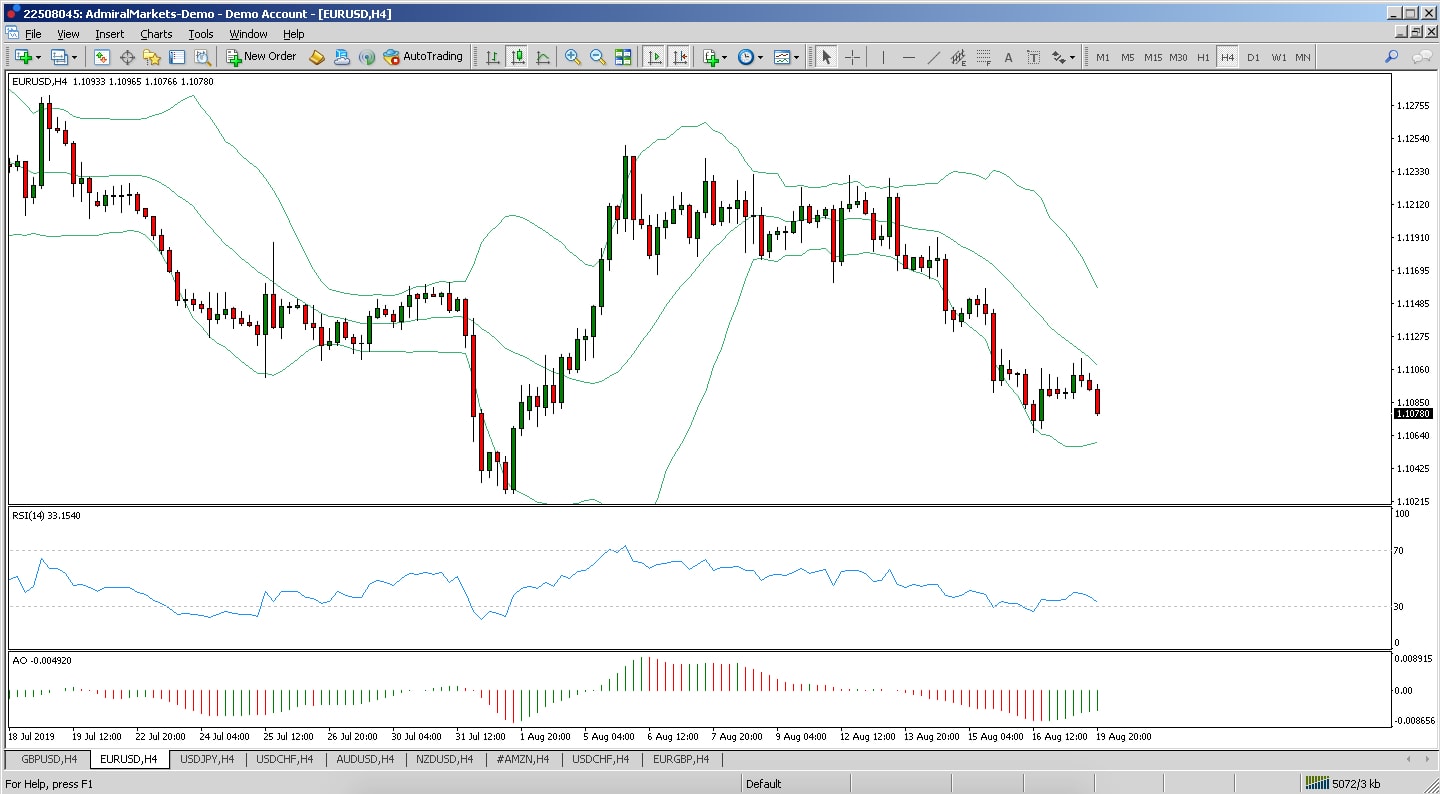Image resolution: width=1440 pixels, height=794 pixels.
Task: Open the Data Window crosshair icon
Action: 127,57
